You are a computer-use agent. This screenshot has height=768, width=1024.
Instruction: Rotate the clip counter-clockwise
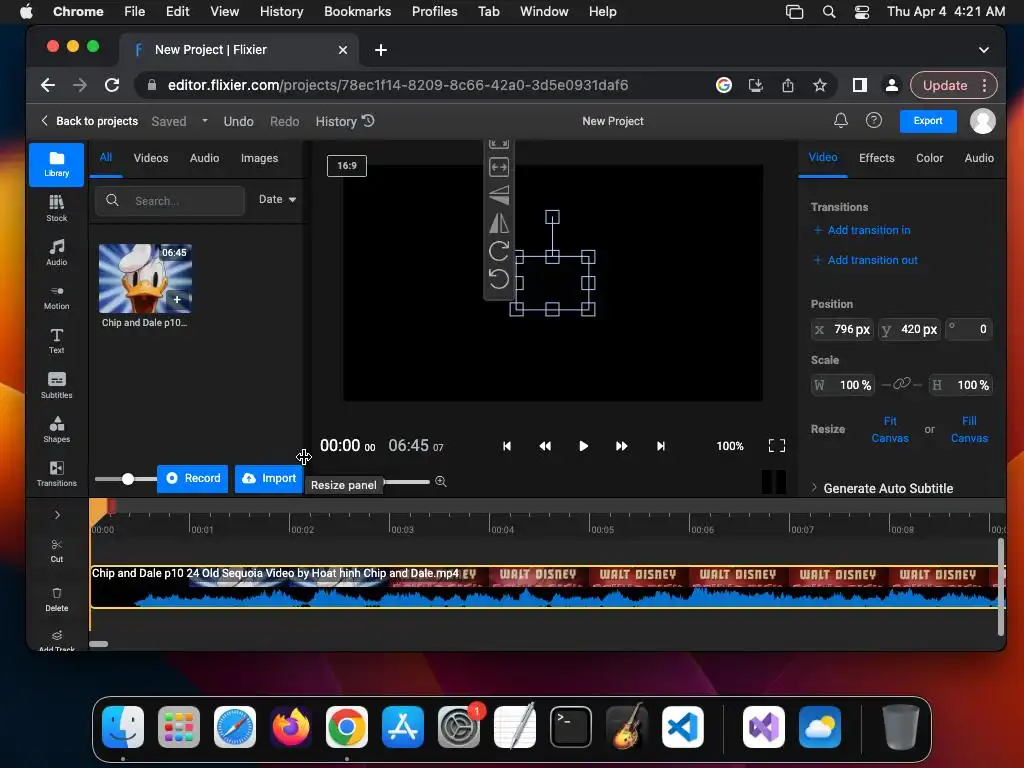pyautogui.click(x=499, y=280)
